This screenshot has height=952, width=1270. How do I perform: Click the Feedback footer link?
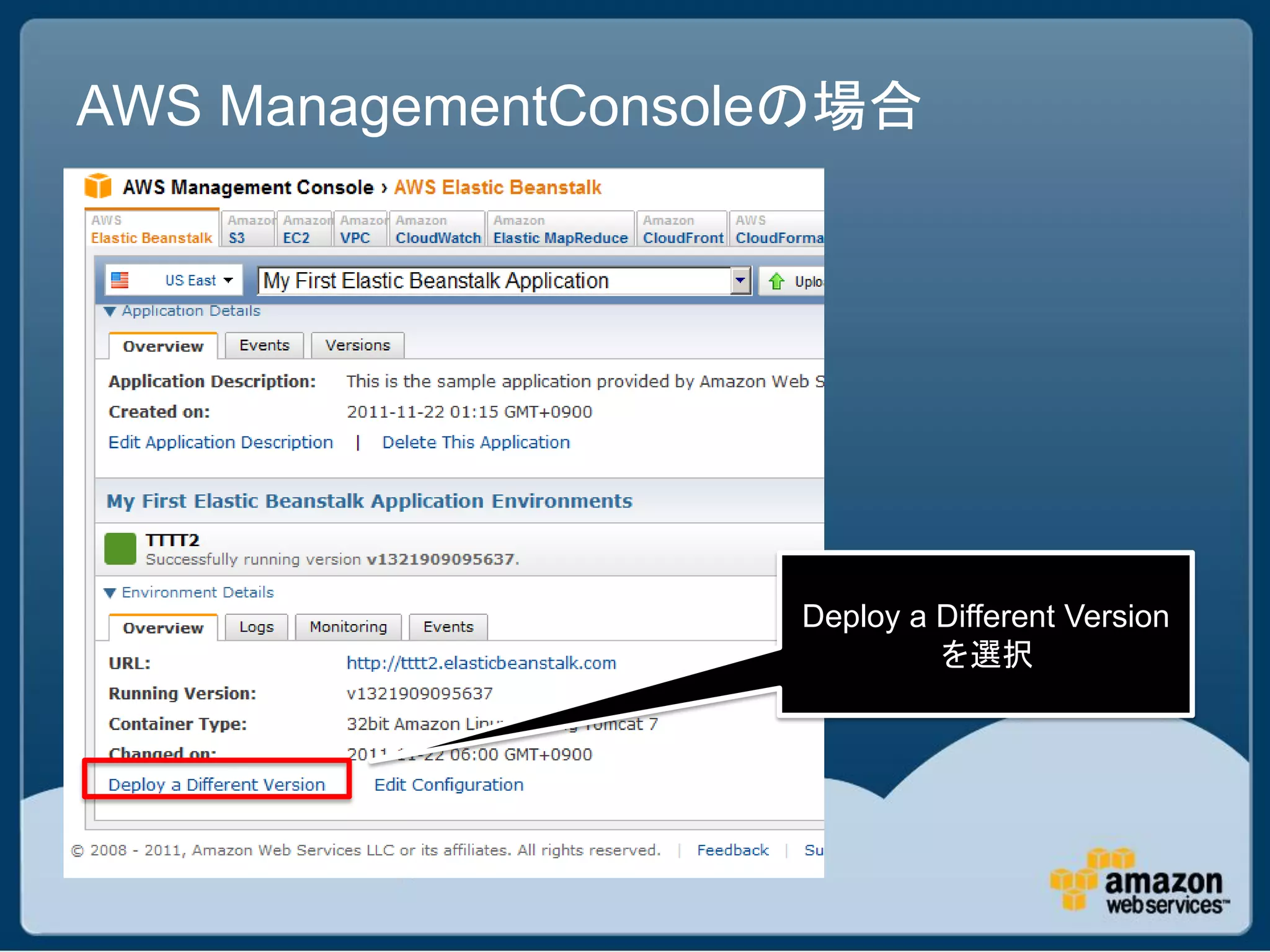pos(732,850)
